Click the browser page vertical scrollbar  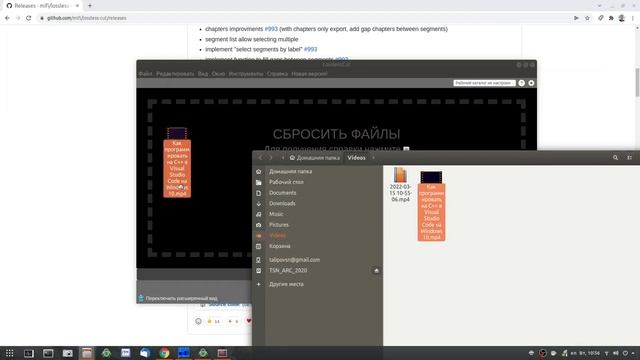click(x=637, y=82)
